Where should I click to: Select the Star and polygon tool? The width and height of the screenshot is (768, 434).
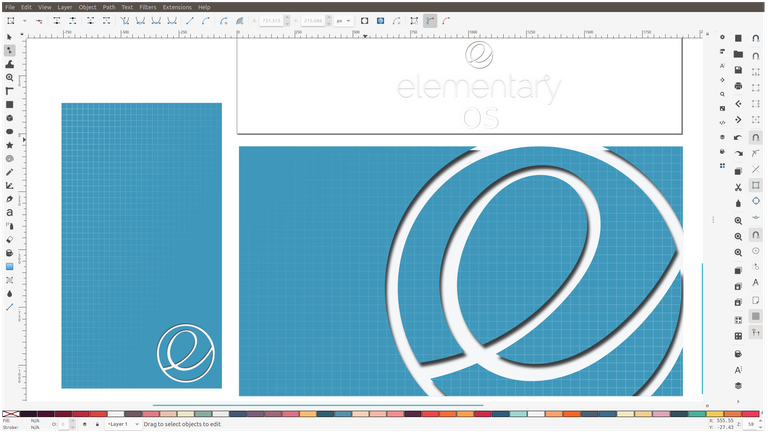coord(9,145)
